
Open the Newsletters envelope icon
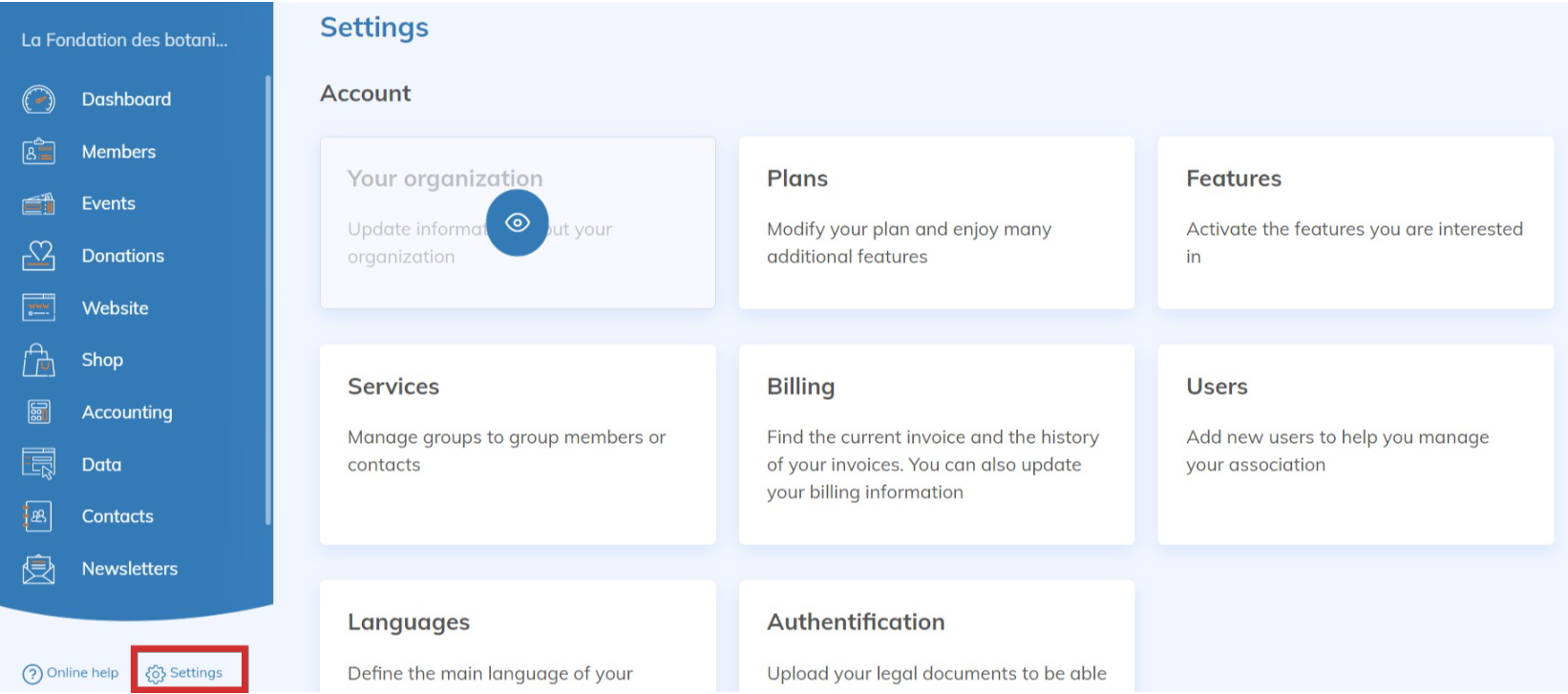coord(38,569)
